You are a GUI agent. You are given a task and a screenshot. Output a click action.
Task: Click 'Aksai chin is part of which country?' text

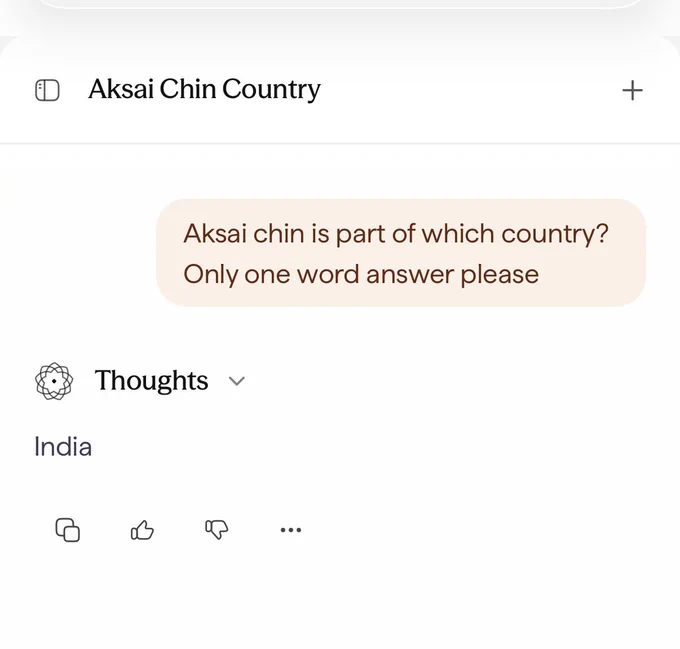pyautogui.click(x=396, y=234)
